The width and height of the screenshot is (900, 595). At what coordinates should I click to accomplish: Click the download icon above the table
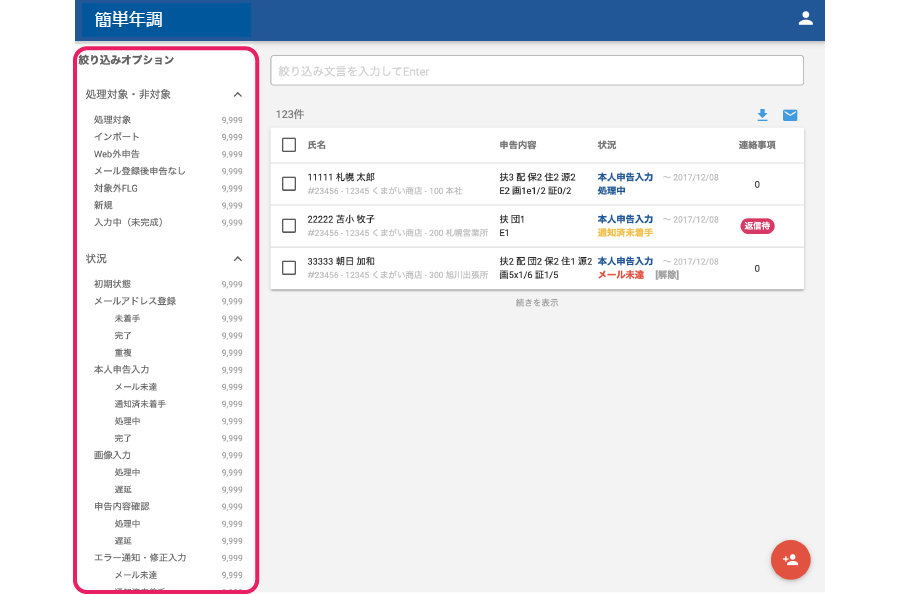click(762, 115)
